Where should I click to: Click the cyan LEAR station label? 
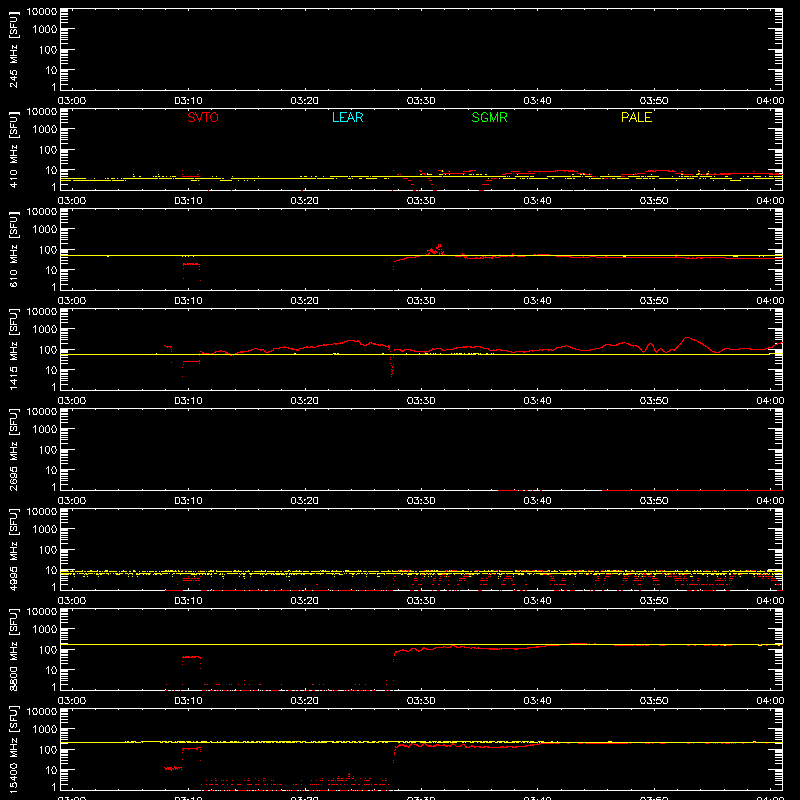[347, 117]
